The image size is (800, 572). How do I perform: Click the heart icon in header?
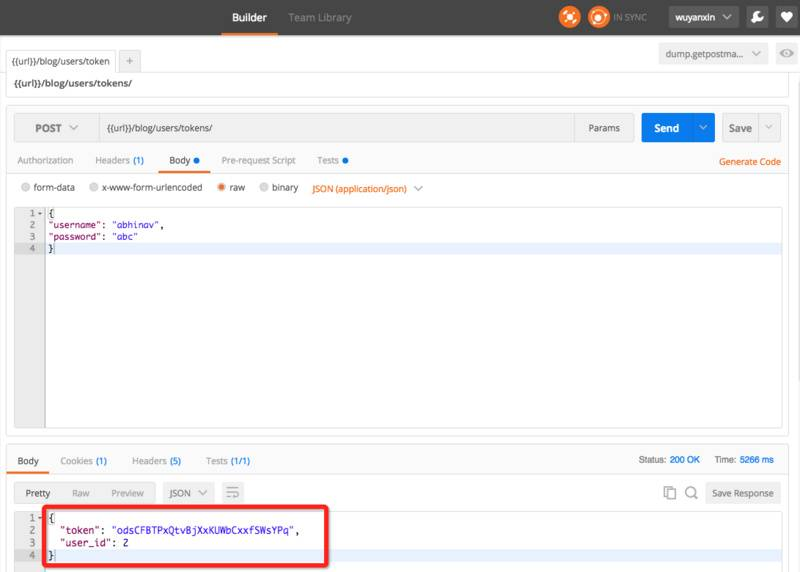coord(787,17)
